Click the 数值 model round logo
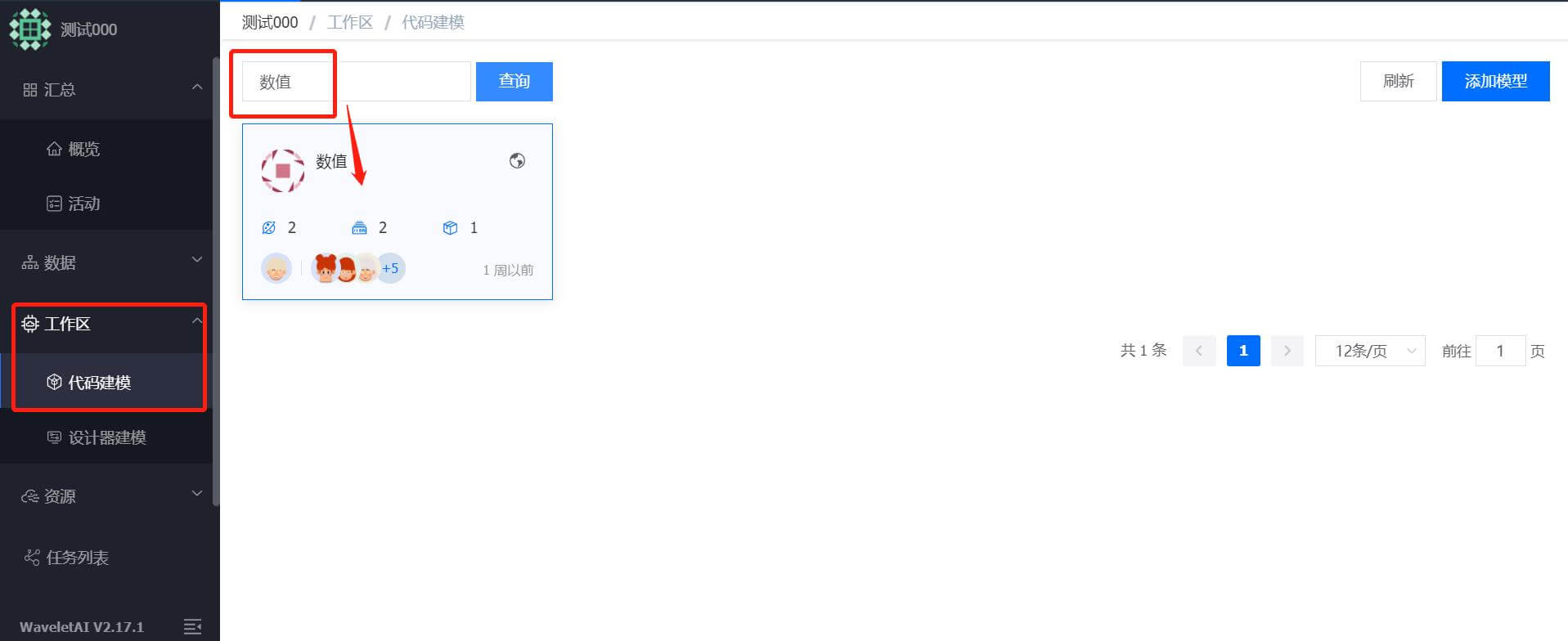Screen dimensions: 1568x641 (x=283, y=170)
